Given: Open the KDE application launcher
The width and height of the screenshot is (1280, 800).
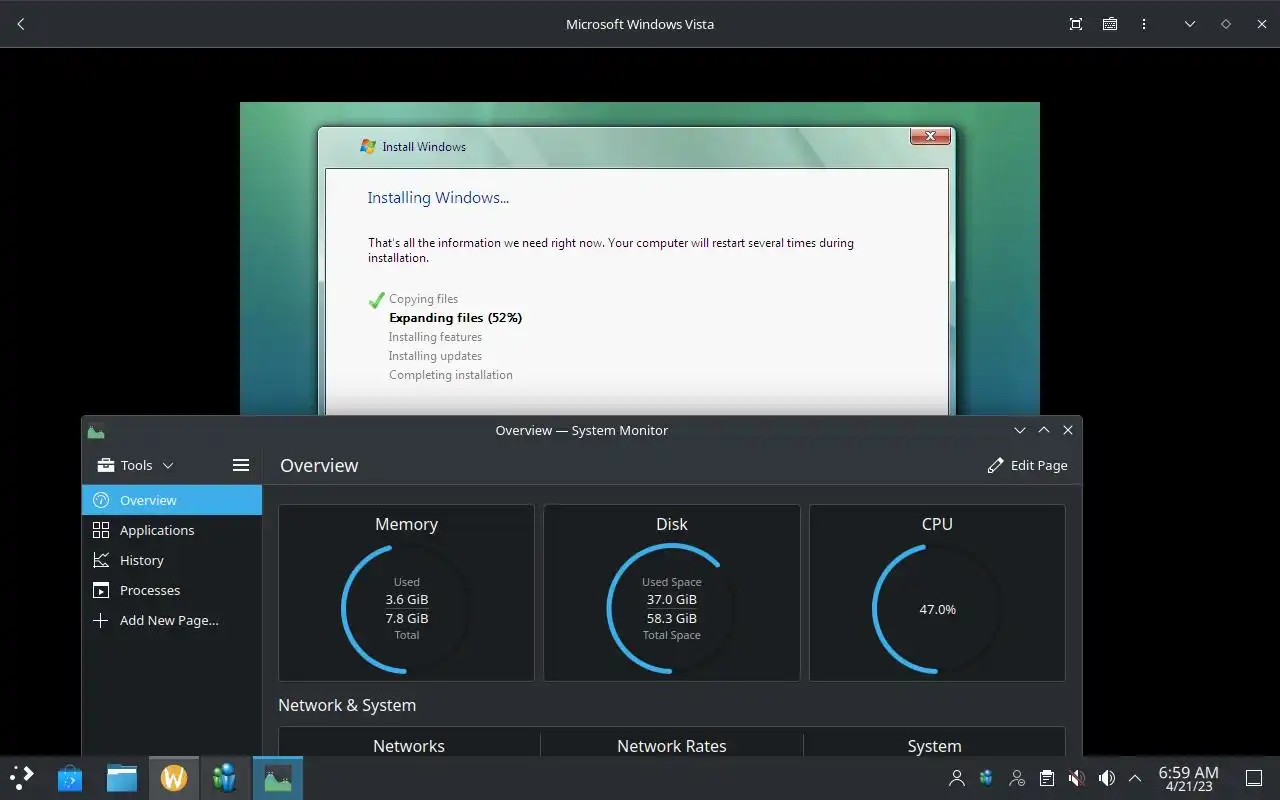Looking at the screenshot, I should coord(22,777).
